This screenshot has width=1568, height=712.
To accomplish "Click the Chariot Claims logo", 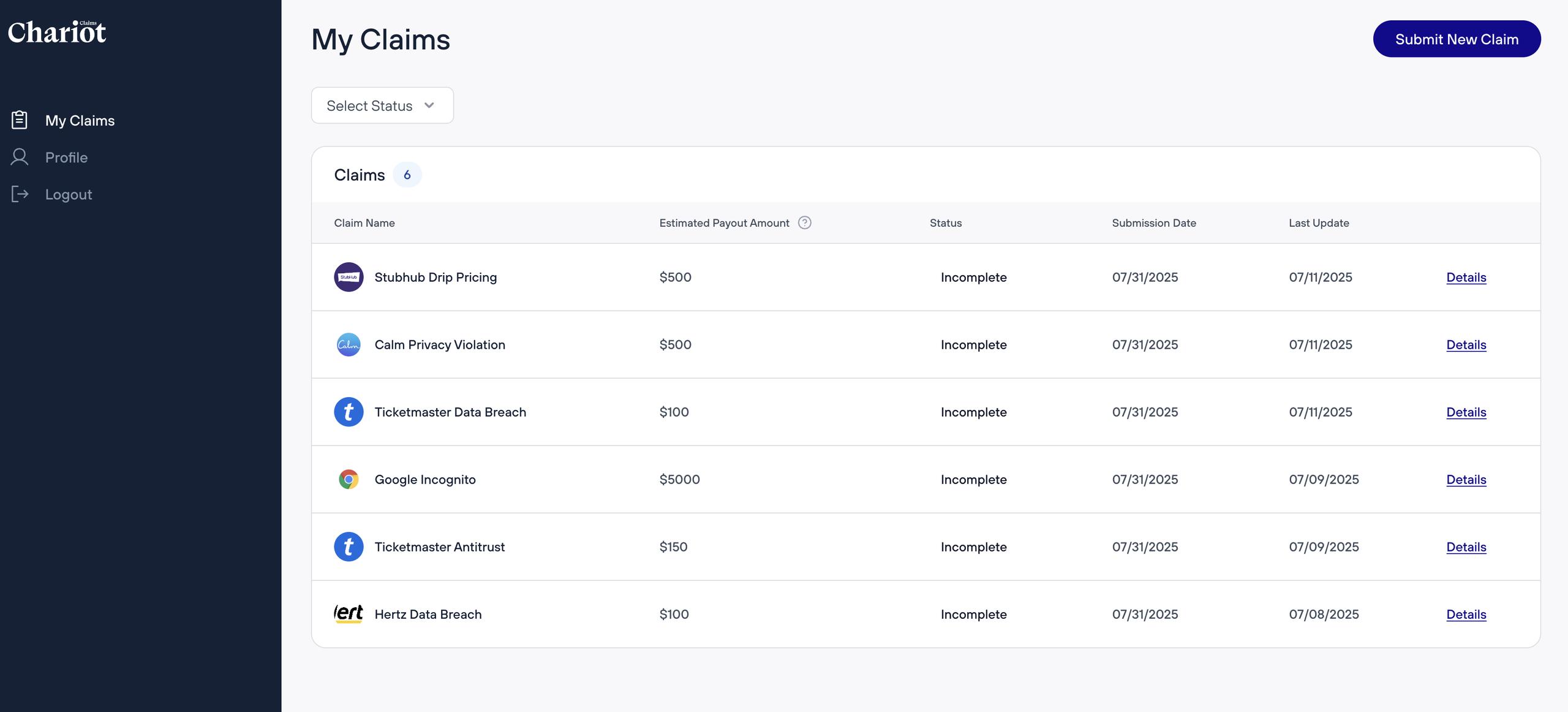I will tap(57, 32).
